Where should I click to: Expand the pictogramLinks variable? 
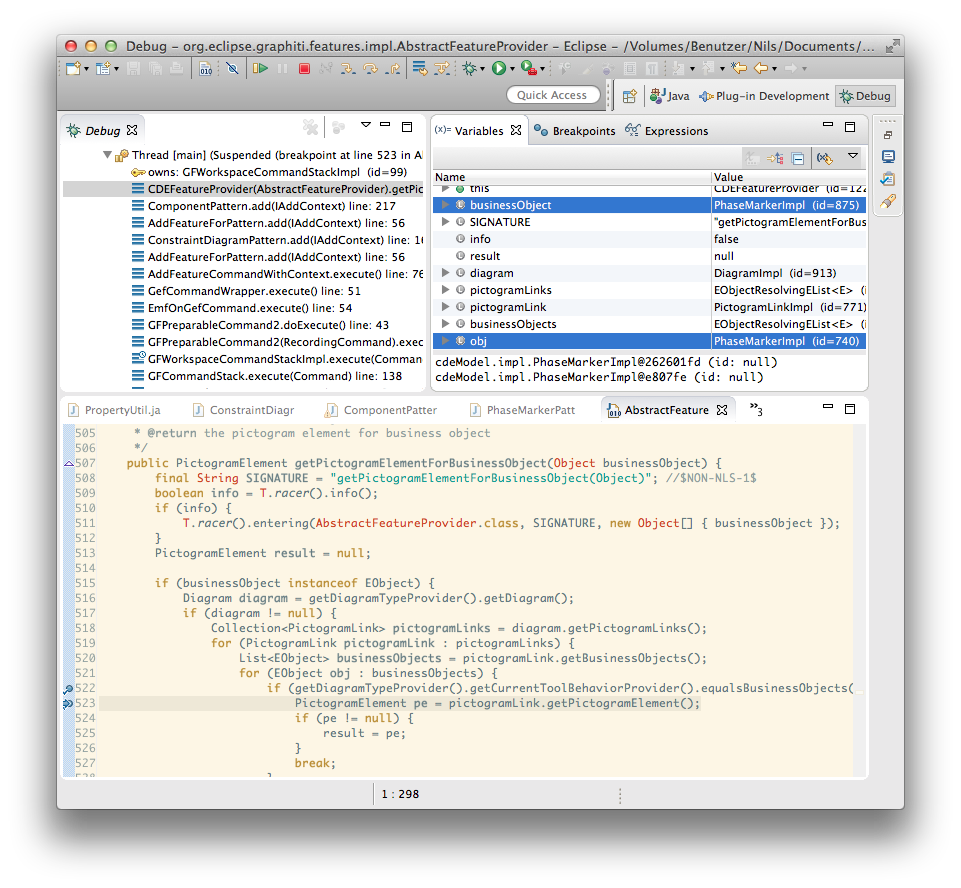pyautogui.click(x=446, y=290)
